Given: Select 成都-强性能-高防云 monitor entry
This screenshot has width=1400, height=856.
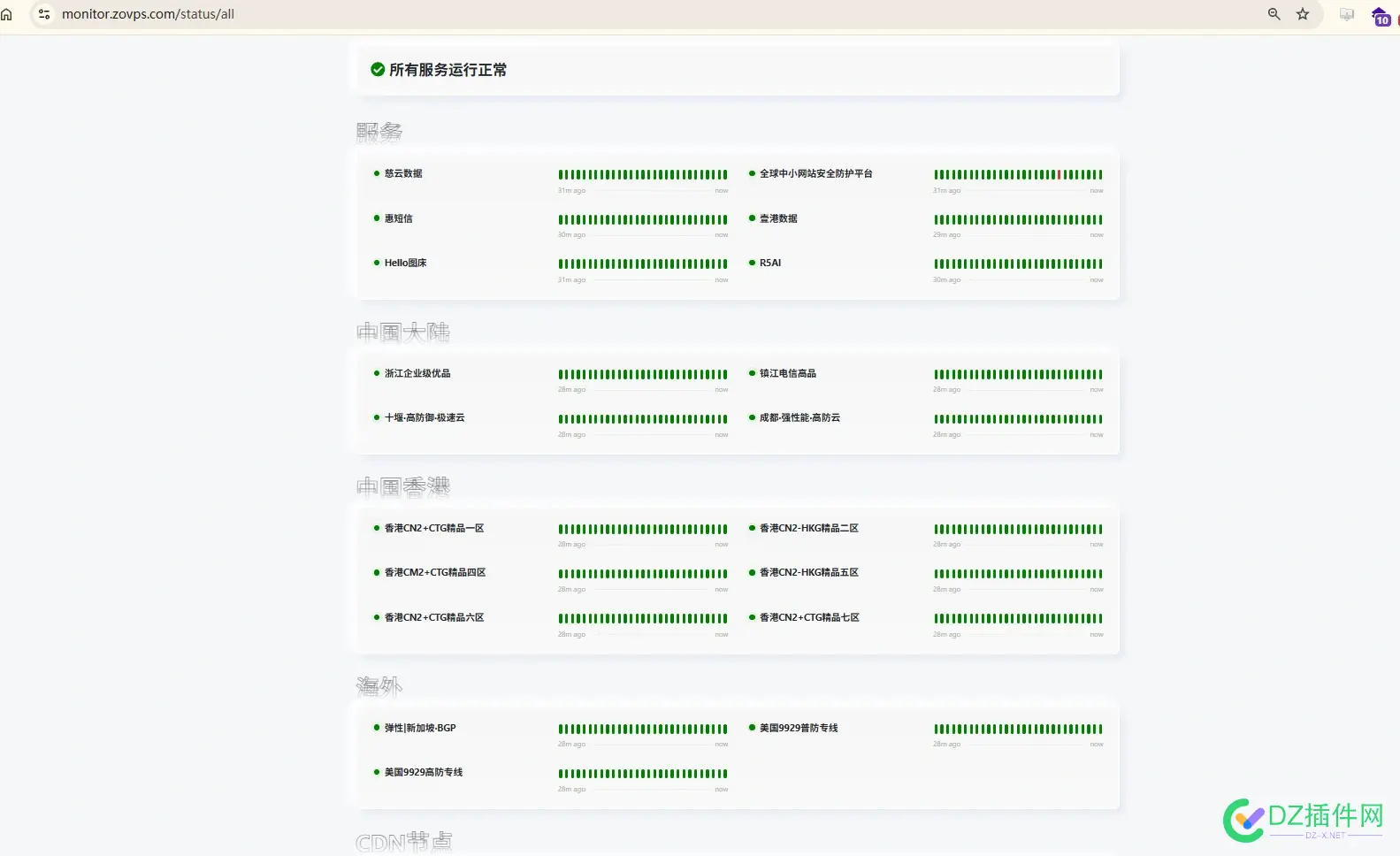Looking at the screenshot, I should point(799,417).
